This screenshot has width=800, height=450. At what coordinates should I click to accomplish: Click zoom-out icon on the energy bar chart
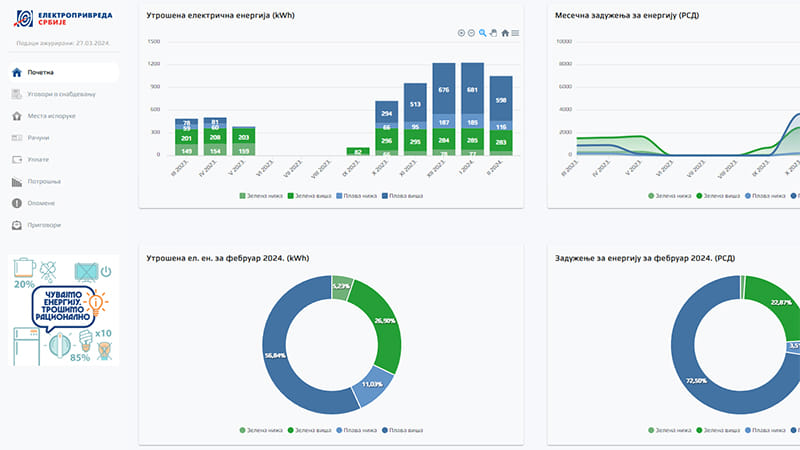tap(471, 33)
